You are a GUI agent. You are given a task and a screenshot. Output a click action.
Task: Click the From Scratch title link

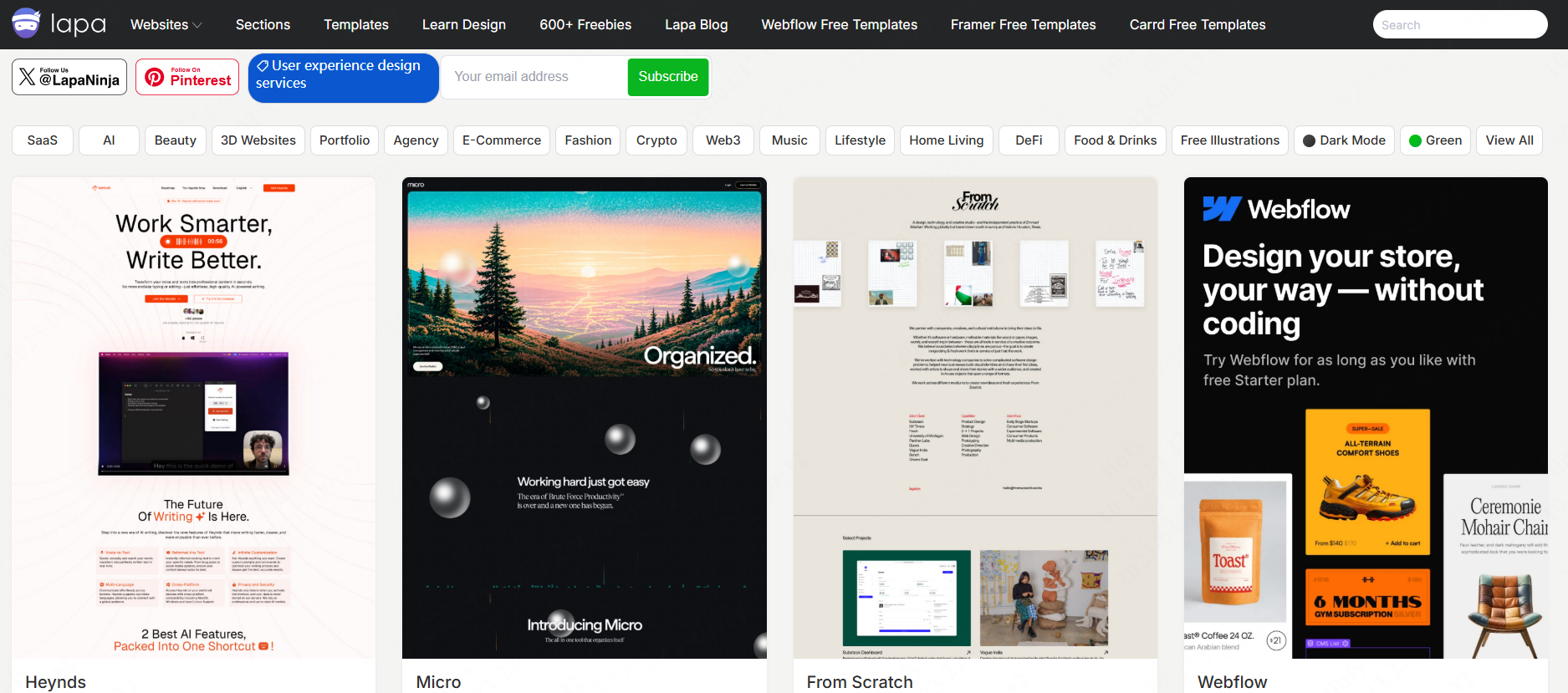(860, 682)
